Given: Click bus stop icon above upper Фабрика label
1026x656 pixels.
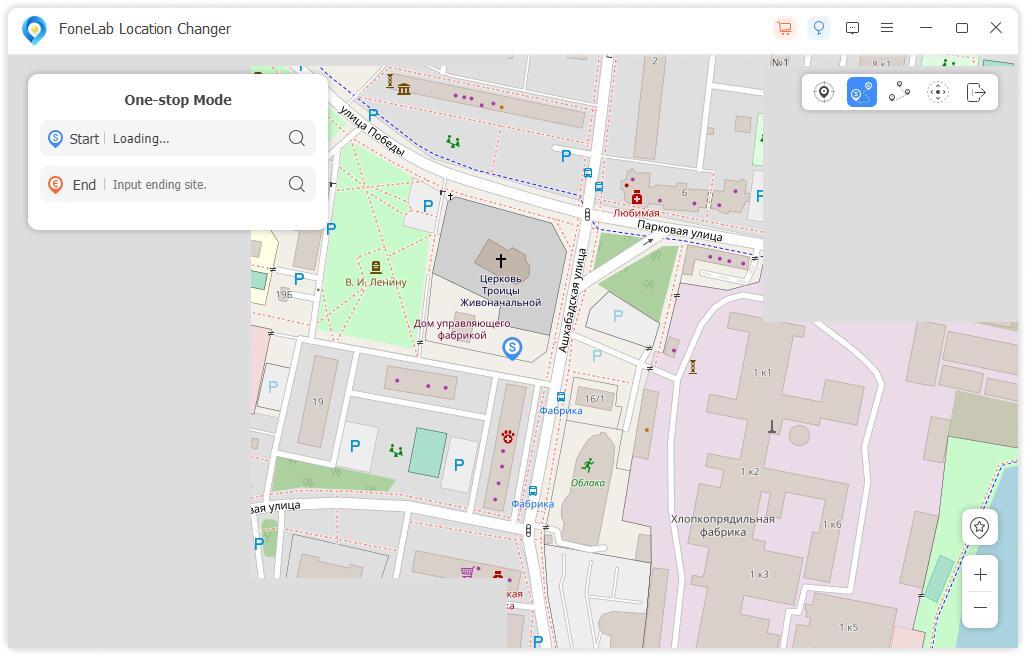Looking at the screenshot, I should 561,397.
